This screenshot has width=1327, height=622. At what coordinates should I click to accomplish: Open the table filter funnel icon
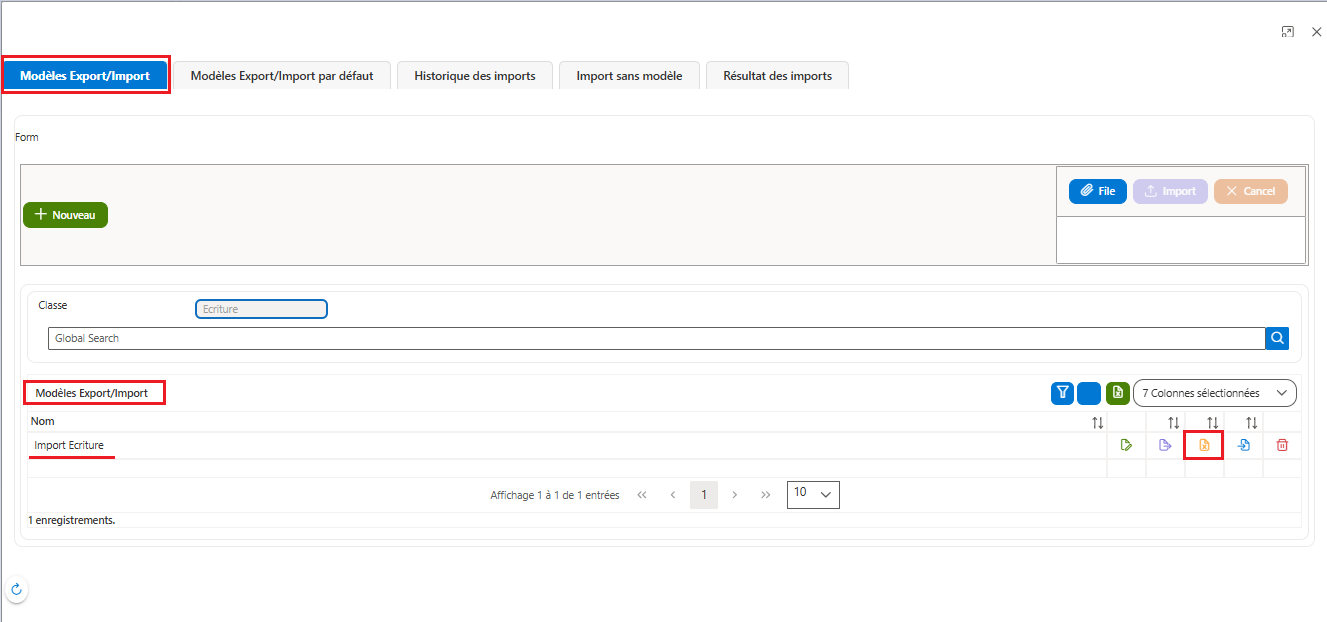[1062, 393]
